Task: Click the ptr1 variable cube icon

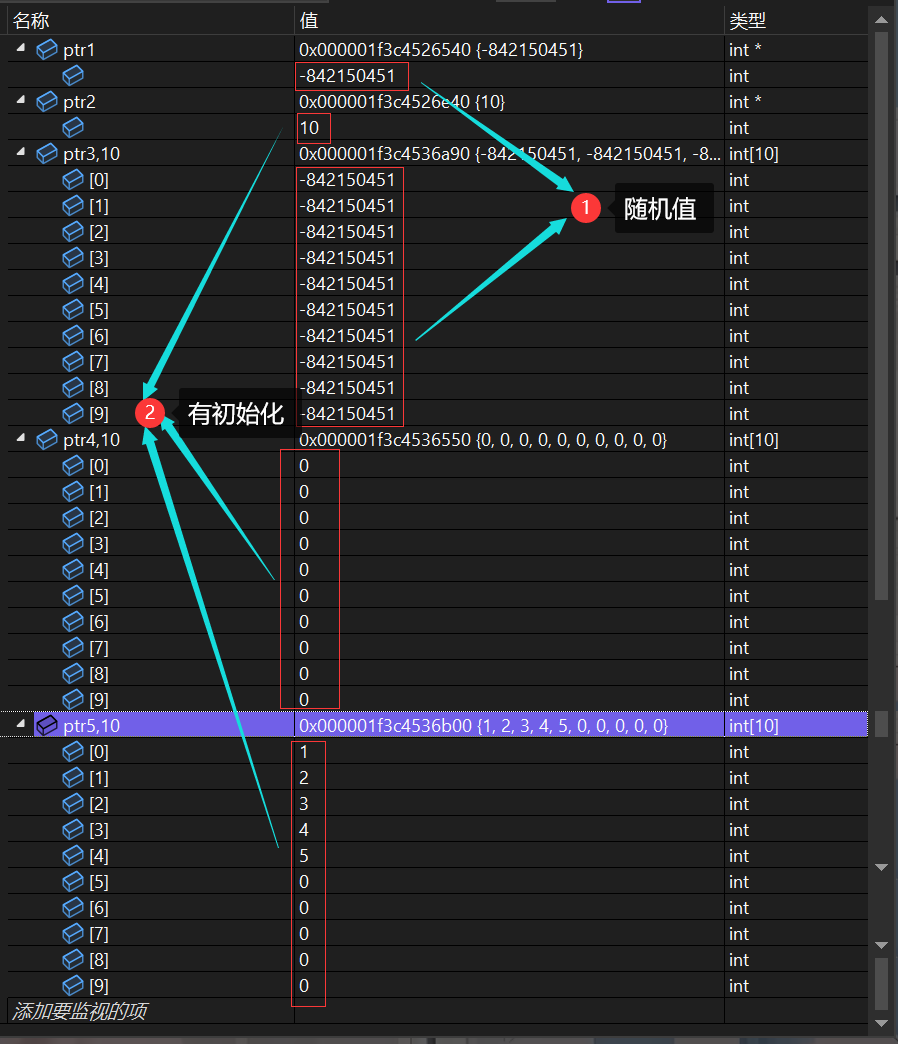Action: [47, 49]
